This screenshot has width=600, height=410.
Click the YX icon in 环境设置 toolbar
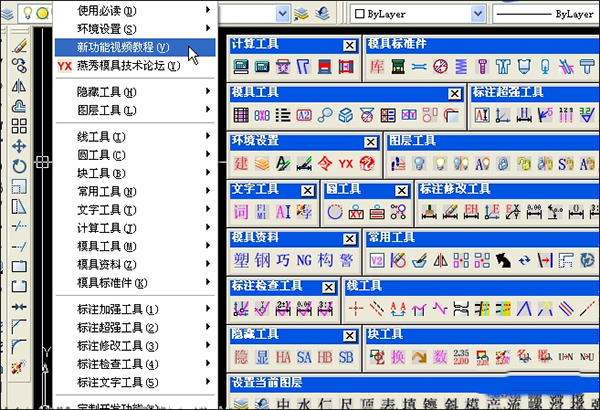346,164
